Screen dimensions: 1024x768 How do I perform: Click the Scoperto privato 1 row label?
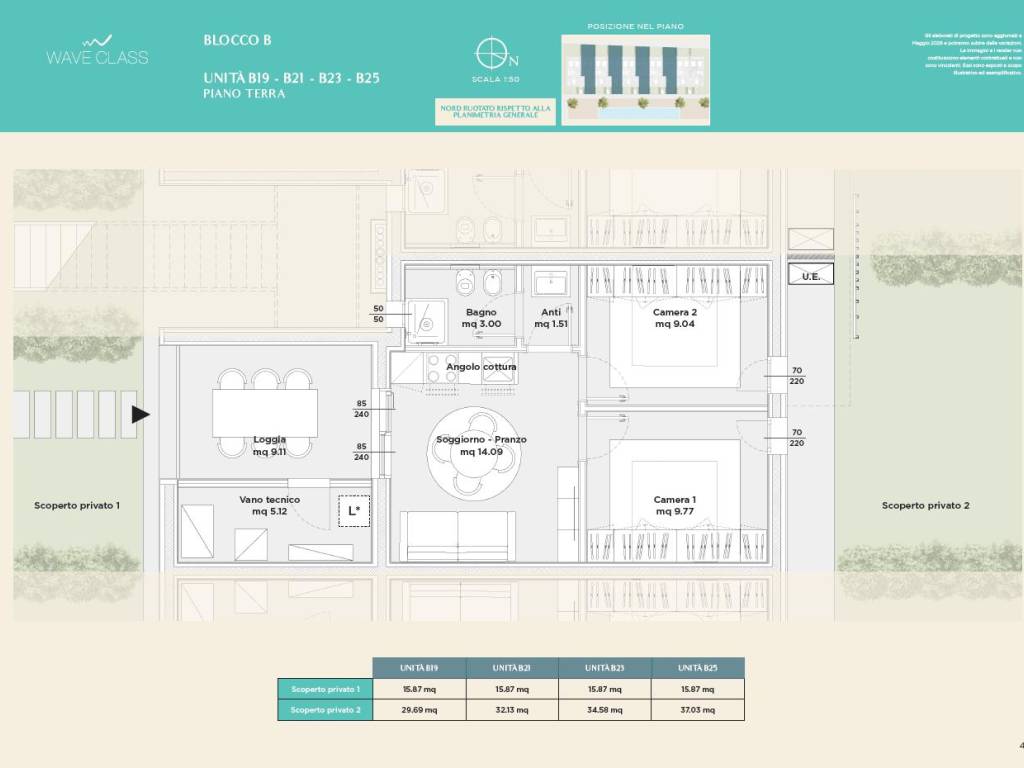[x=325, y=689]
